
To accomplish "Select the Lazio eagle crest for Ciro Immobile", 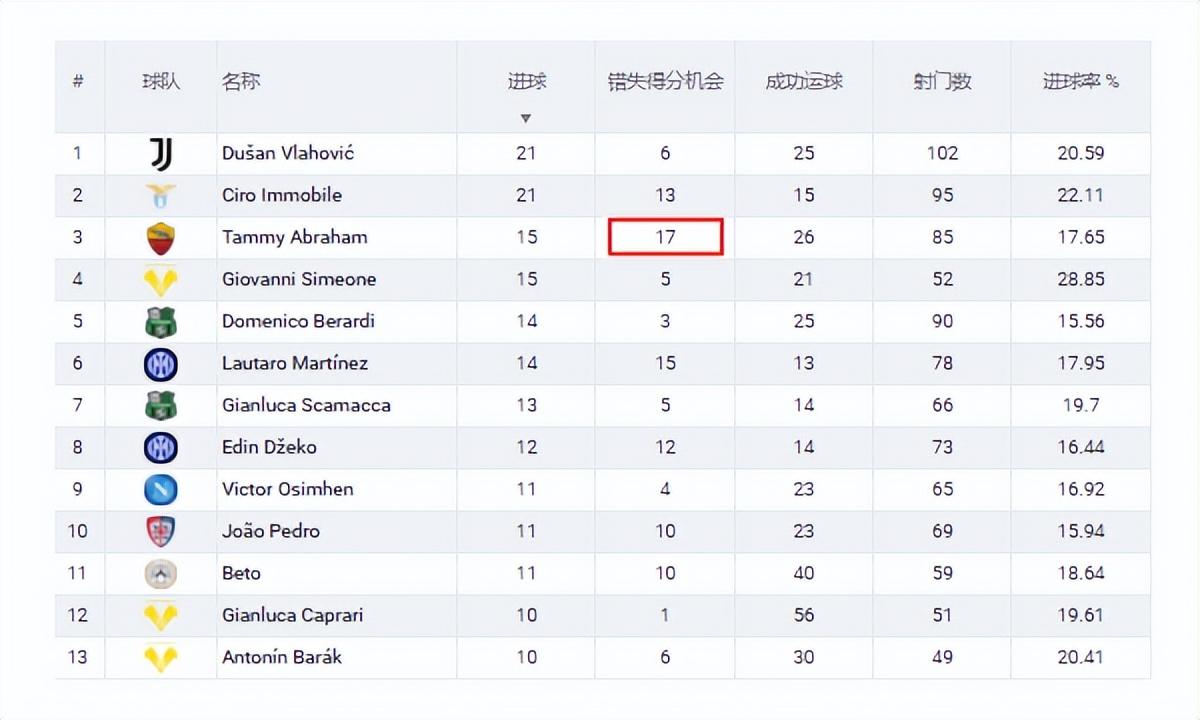I will [160, 195].
